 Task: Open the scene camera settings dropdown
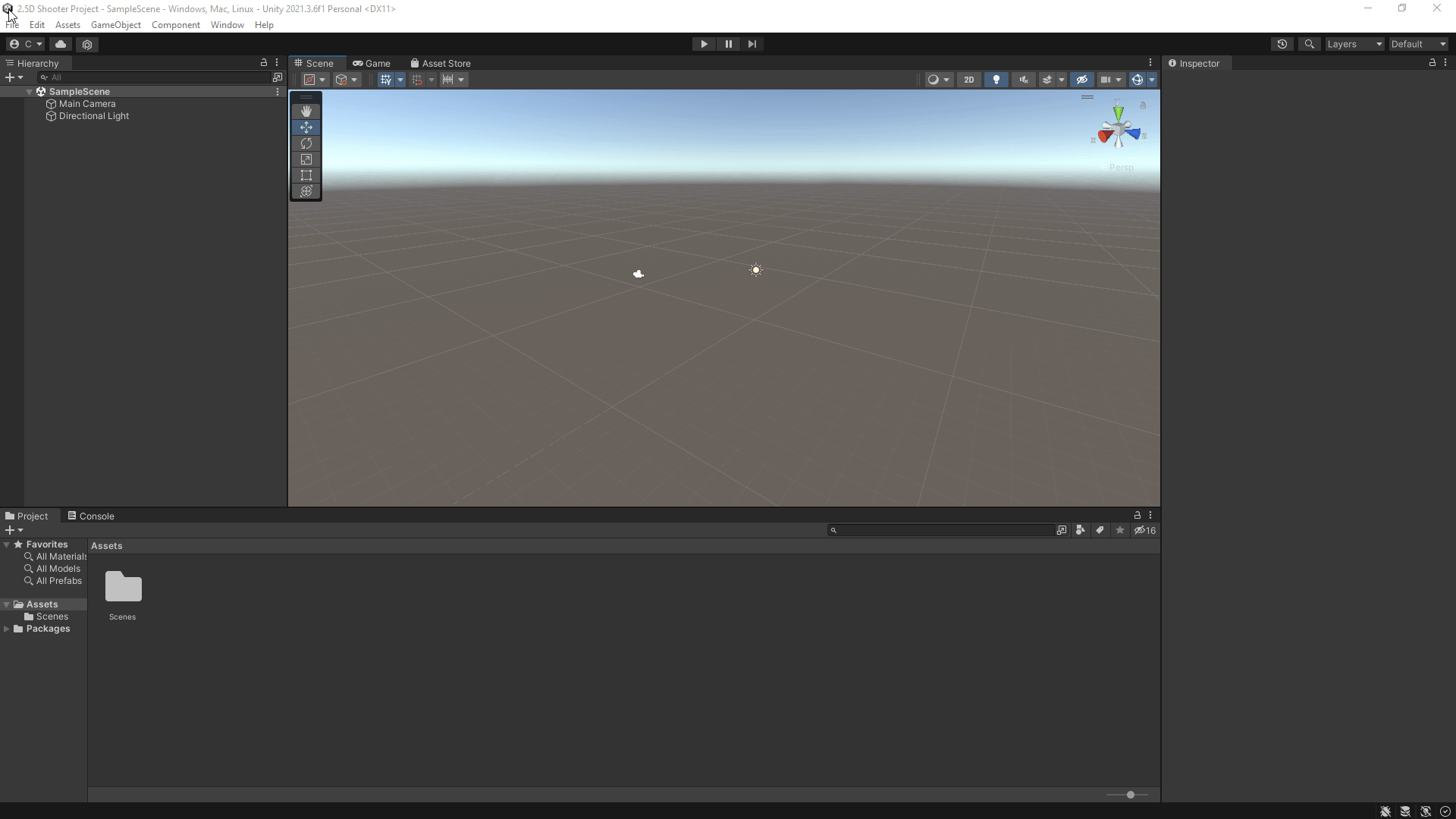pyautogui.click(x=1111, y=80)
